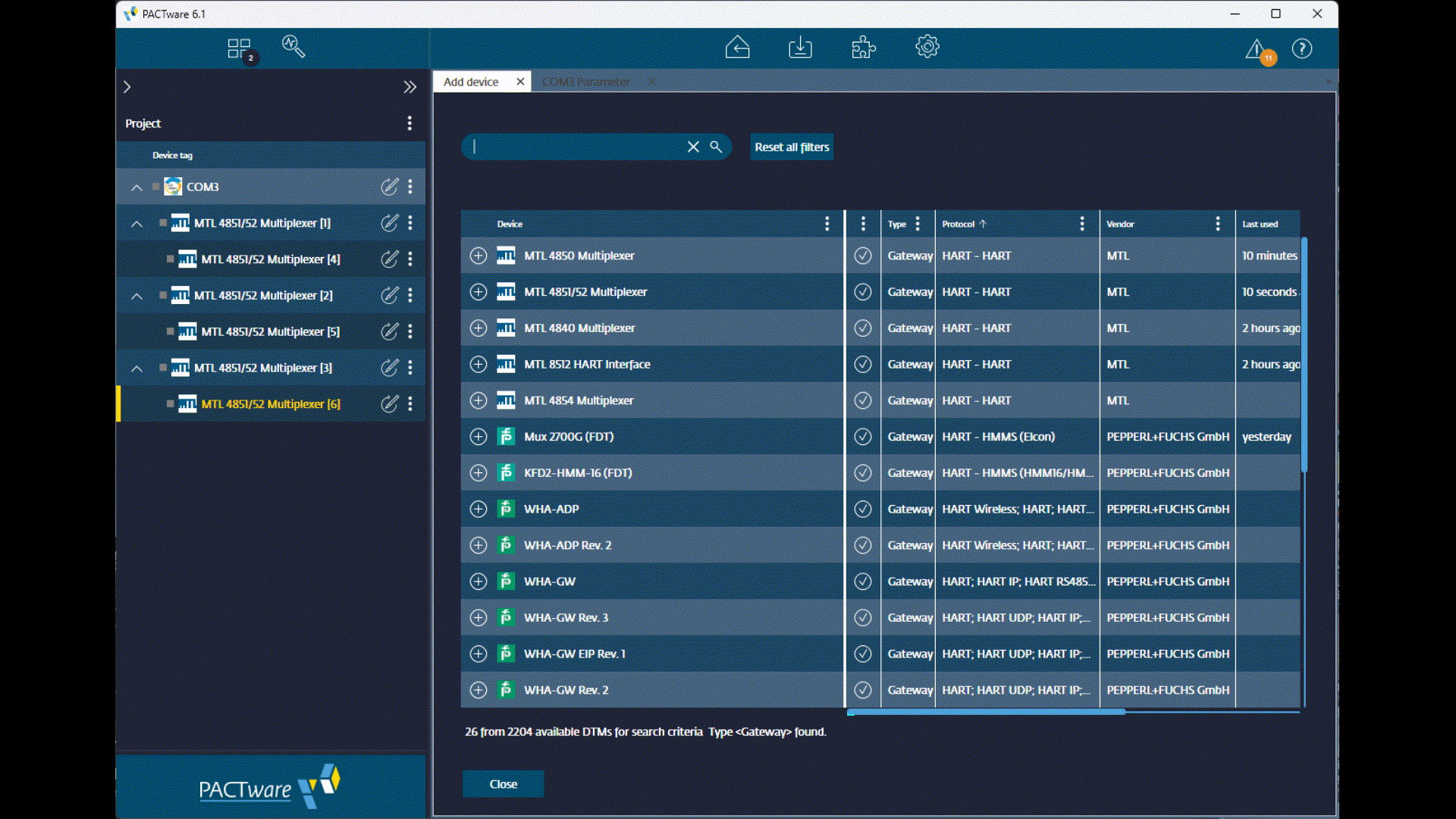1456x819 pixels.
Task: Add the MTL 4851/52 Multiplexer with plus icon
Action: tap(478, 292)
